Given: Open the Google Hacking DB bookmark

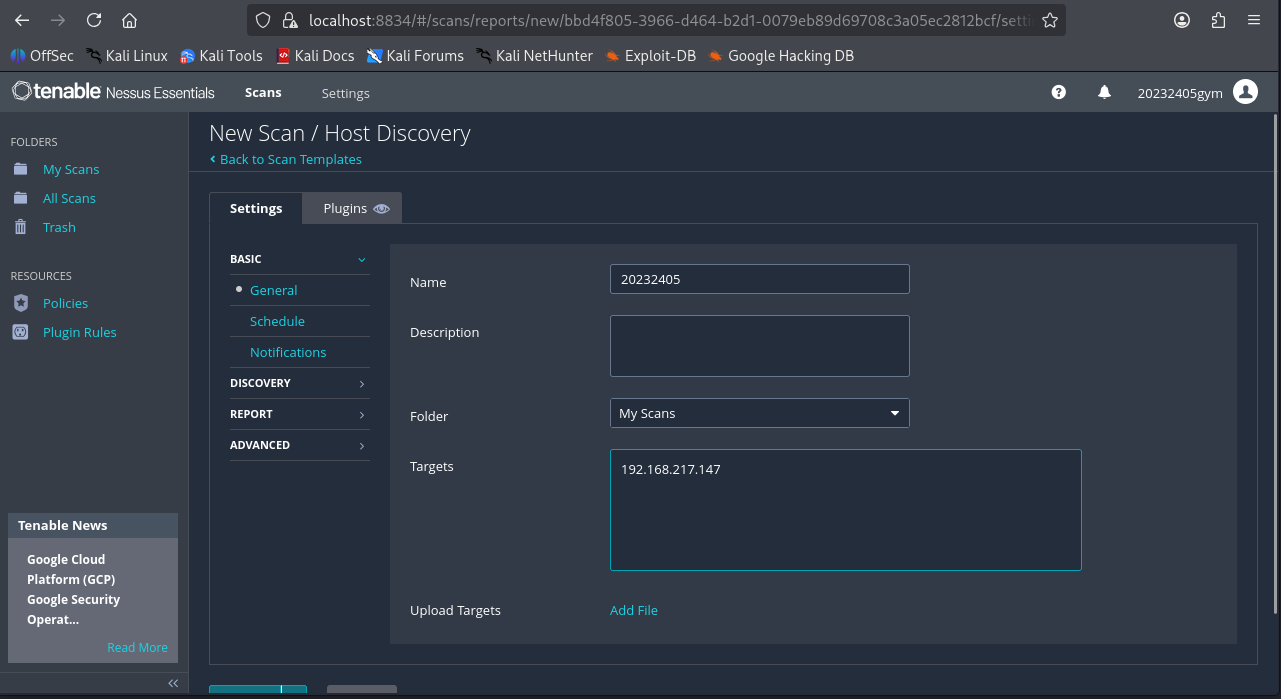Looking at the screenshot, I should 781,56.
